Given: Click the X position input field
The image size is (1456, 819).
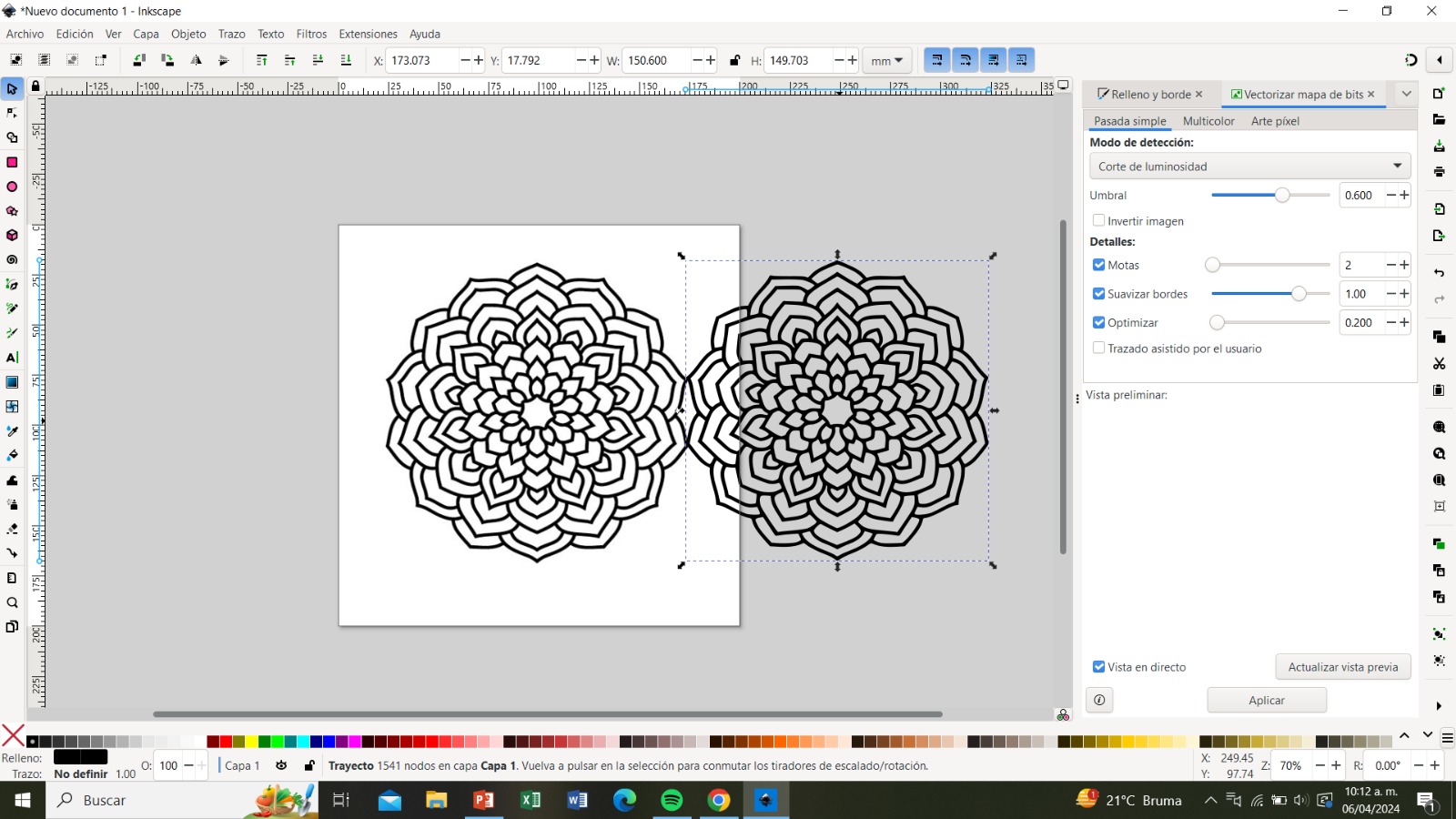Looking at the screenshot, I should coord(422,60).
